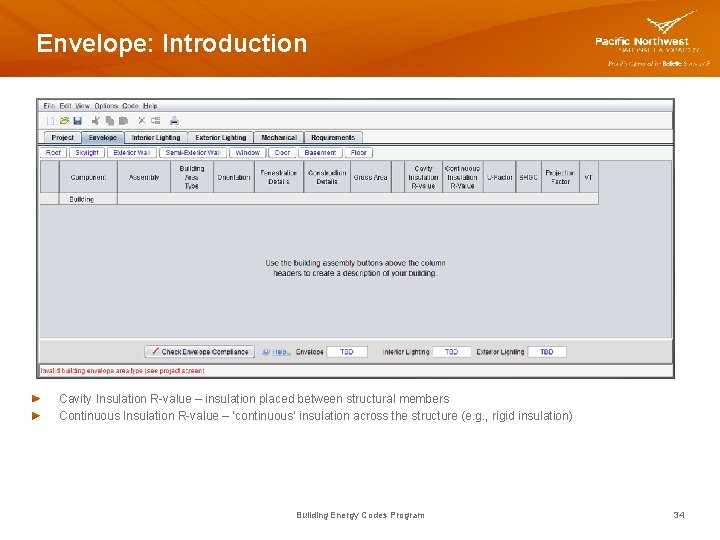Viewport: 720px width, 540px height.
Task: Add a Roof assembly
Action: pyautogui.click(x=53, y=152)
